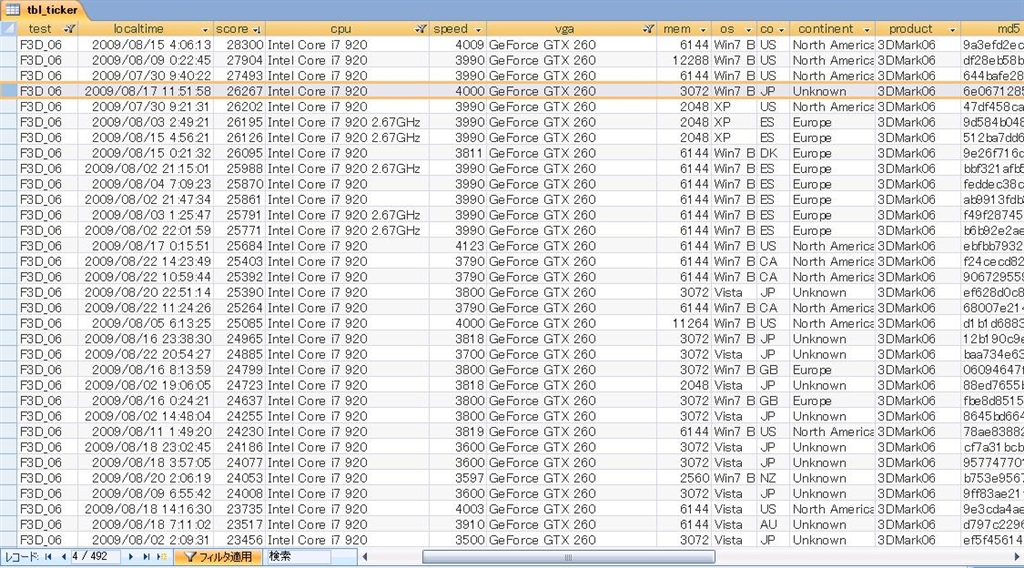Open product column dropdown
1024x568 pixels.
click(x=952, y=29)
